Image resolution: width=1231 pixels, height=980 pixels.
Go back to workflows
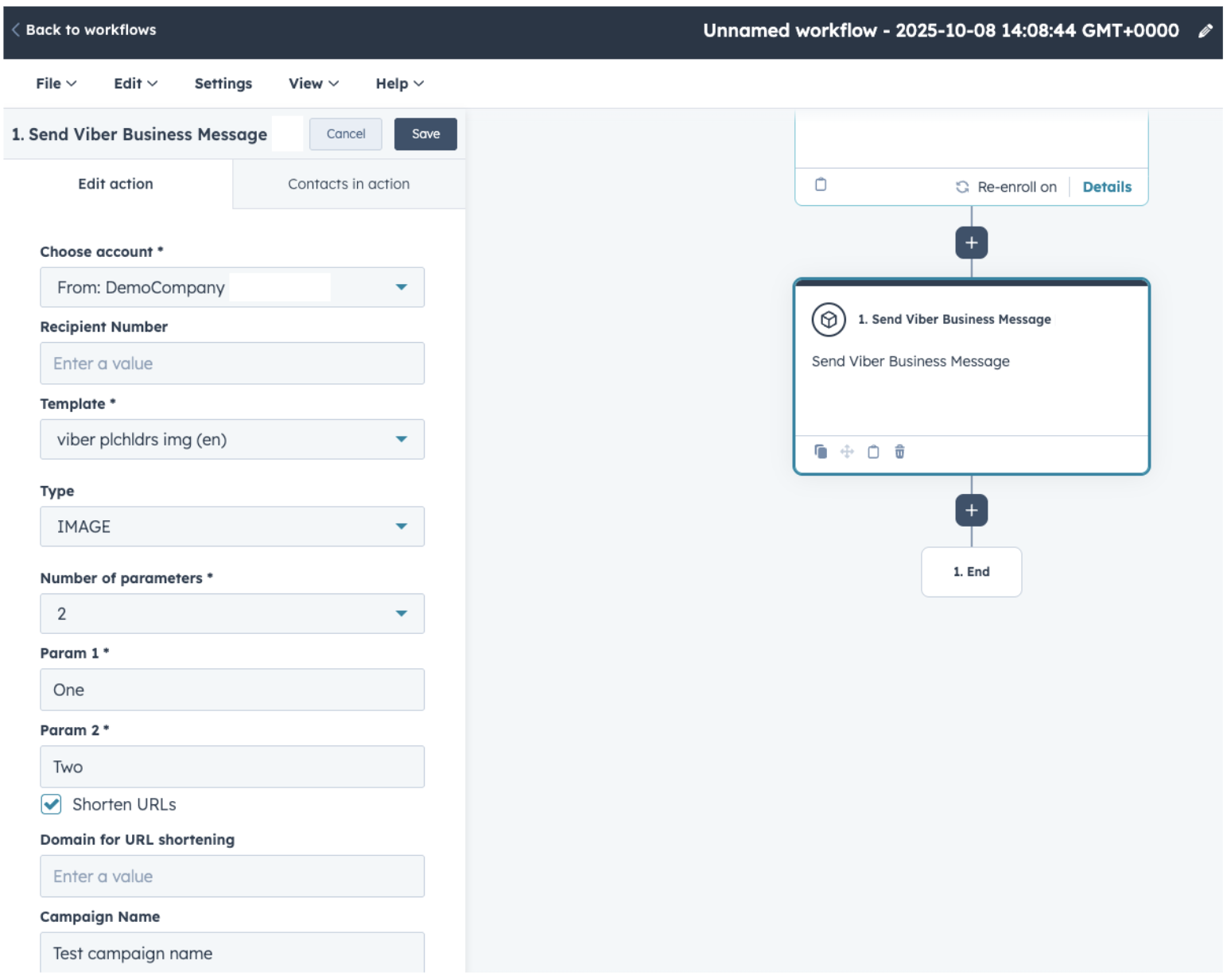84,30
